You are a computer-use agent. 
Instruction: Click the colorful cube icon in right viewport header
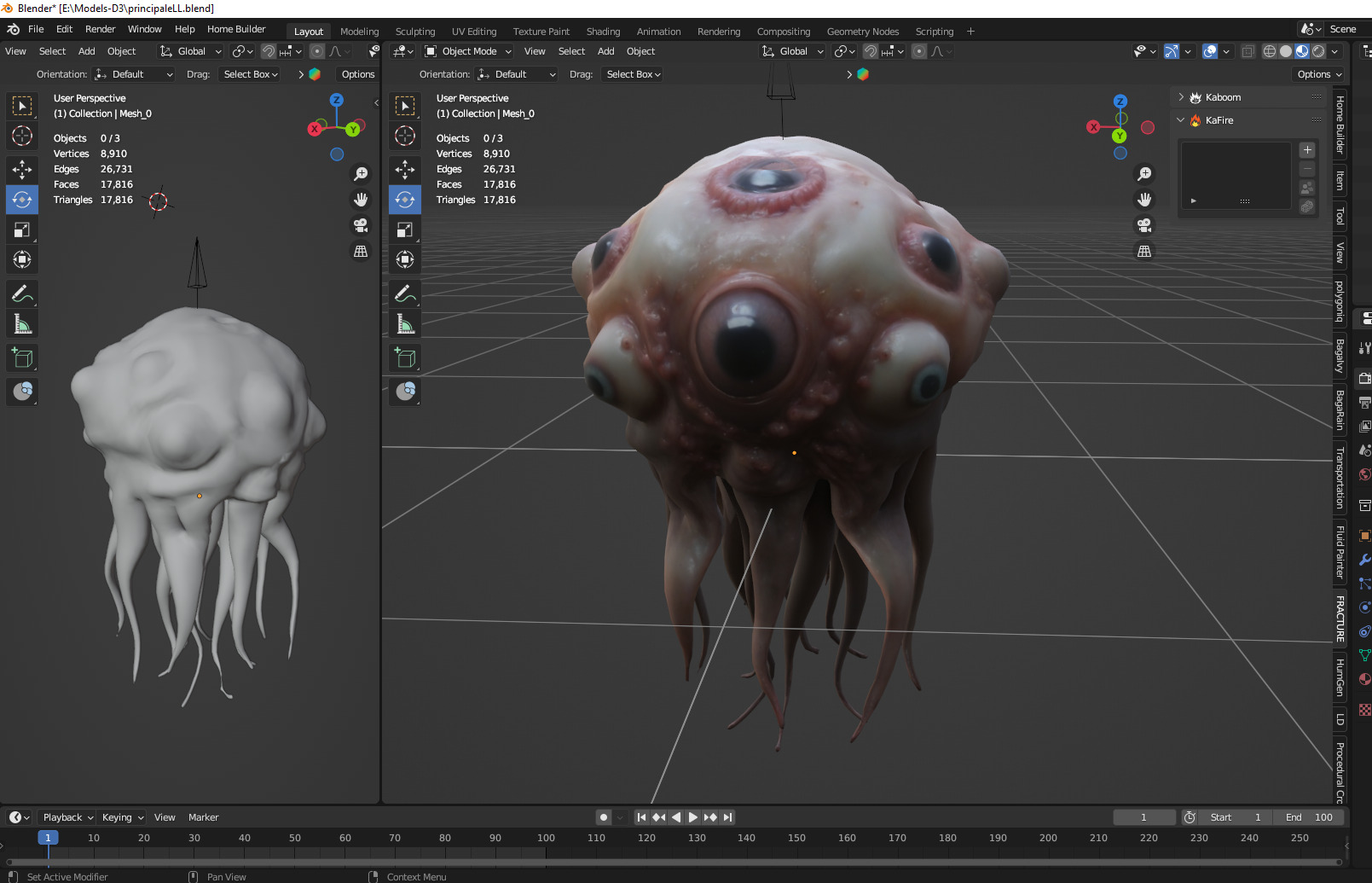coord(863,74)
